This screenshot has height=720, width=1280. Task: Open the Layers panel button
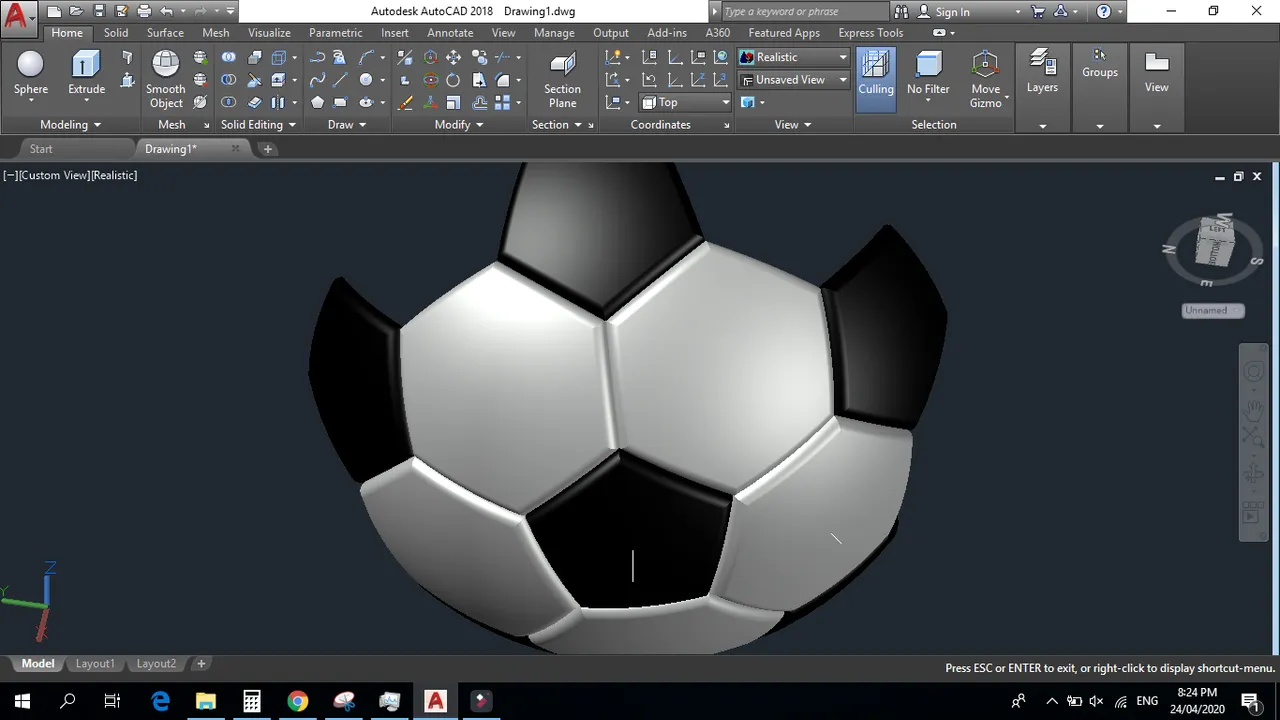(1042, 72)
